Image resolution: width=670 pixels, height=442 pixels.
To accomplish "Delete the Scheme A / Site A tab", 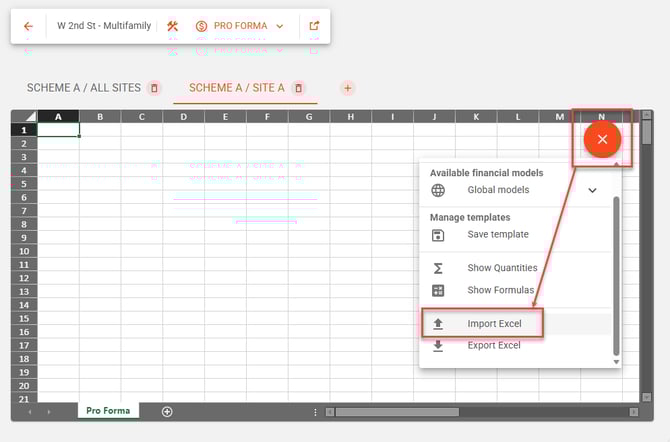I will coord(298,88).
